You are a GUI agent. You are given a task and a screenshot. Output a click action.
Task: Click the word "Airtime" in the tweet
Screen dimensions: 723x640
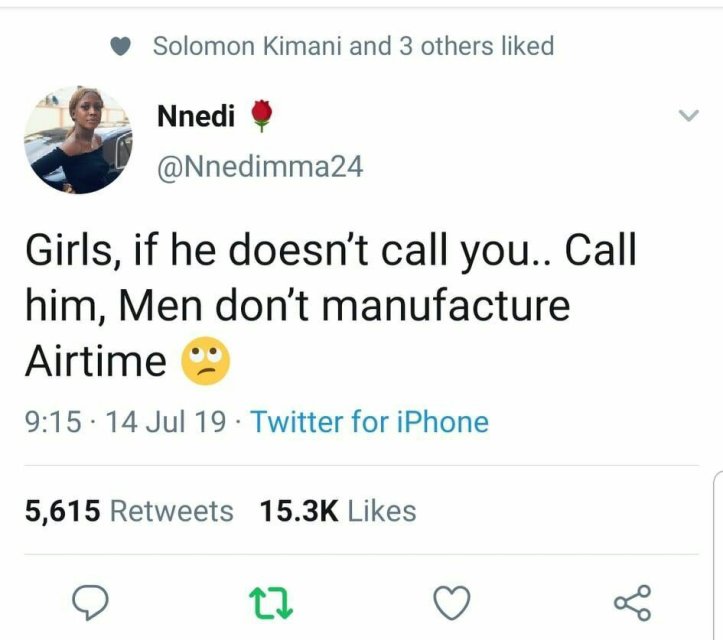pyautogui.click(x=95, y=361)
